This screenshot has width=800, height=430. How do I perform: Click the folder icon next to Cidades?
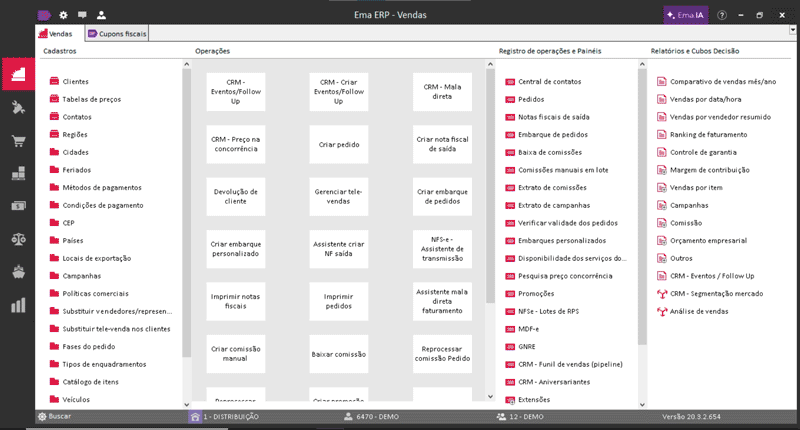click(x=54, y=152)
